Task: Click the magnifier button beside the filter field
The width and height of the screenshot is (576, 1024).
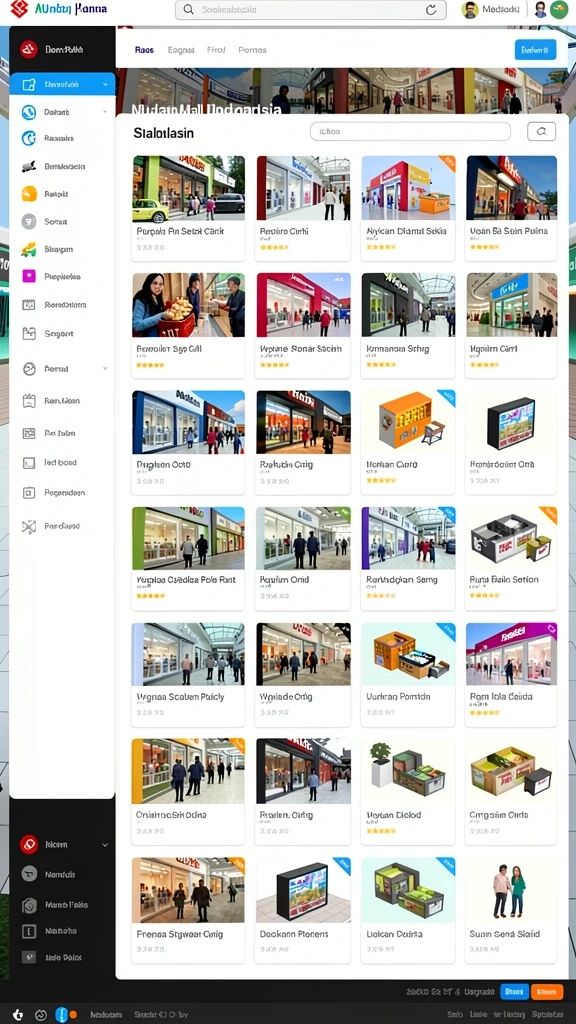Action: pos(541,131)
